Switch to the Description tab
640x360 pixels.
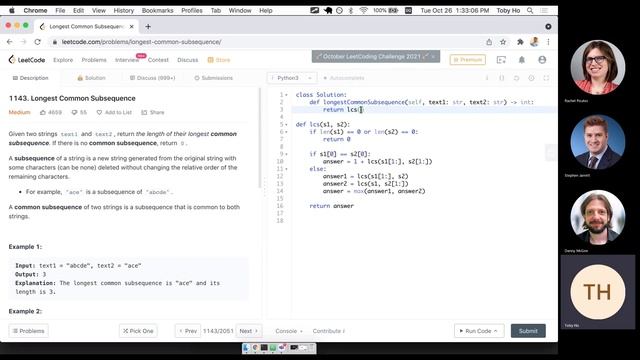31,78
